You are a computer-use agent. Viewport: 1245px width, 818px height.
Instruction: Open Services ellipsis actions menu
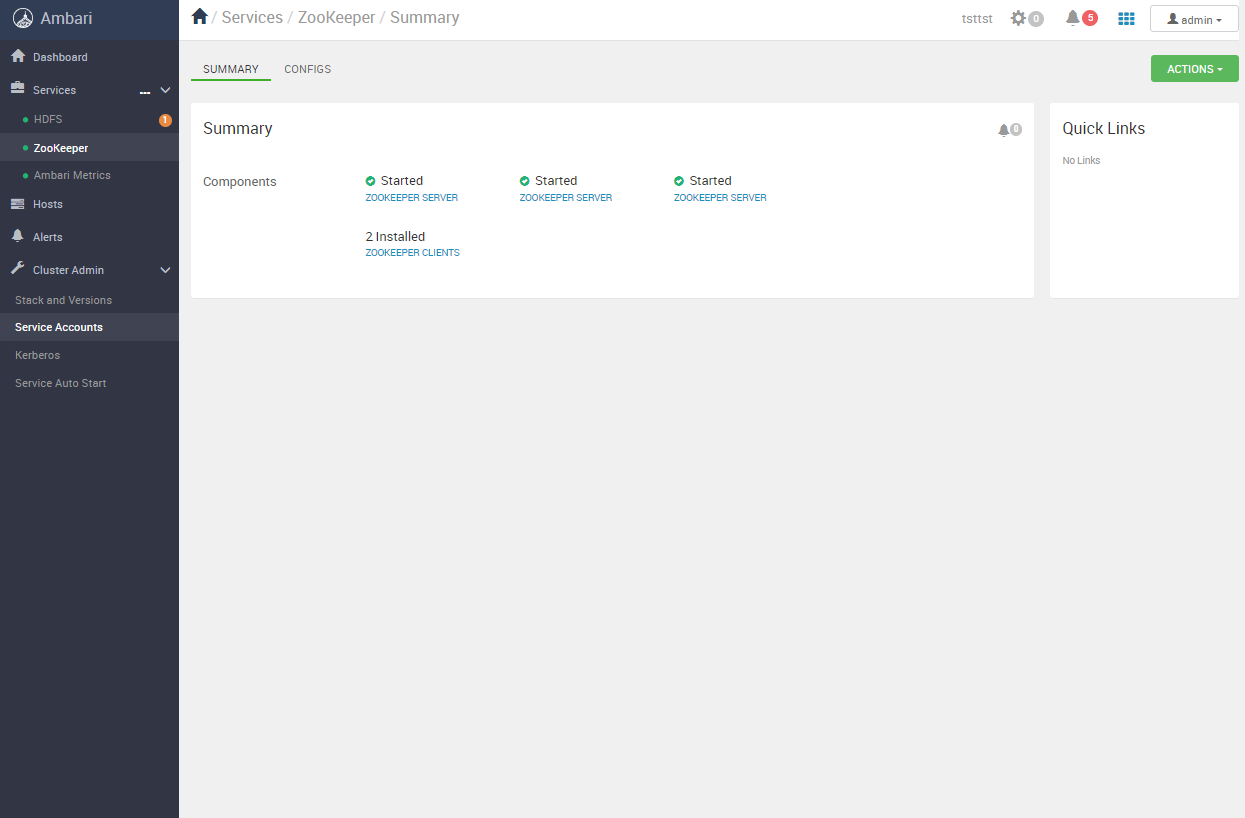(x=145, y=92)
